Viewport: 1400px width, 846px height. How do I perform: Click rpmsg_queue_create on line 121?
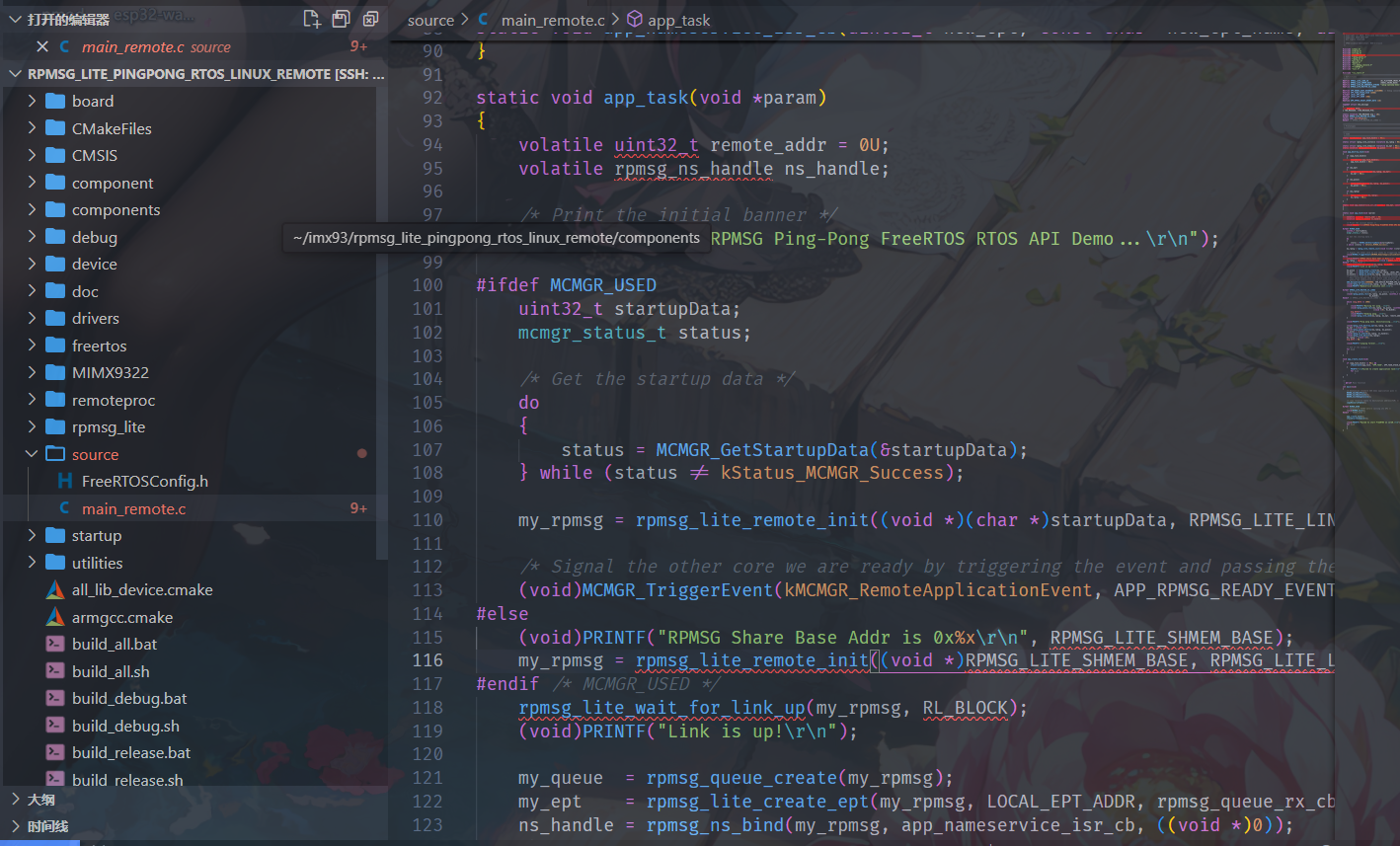741,778
